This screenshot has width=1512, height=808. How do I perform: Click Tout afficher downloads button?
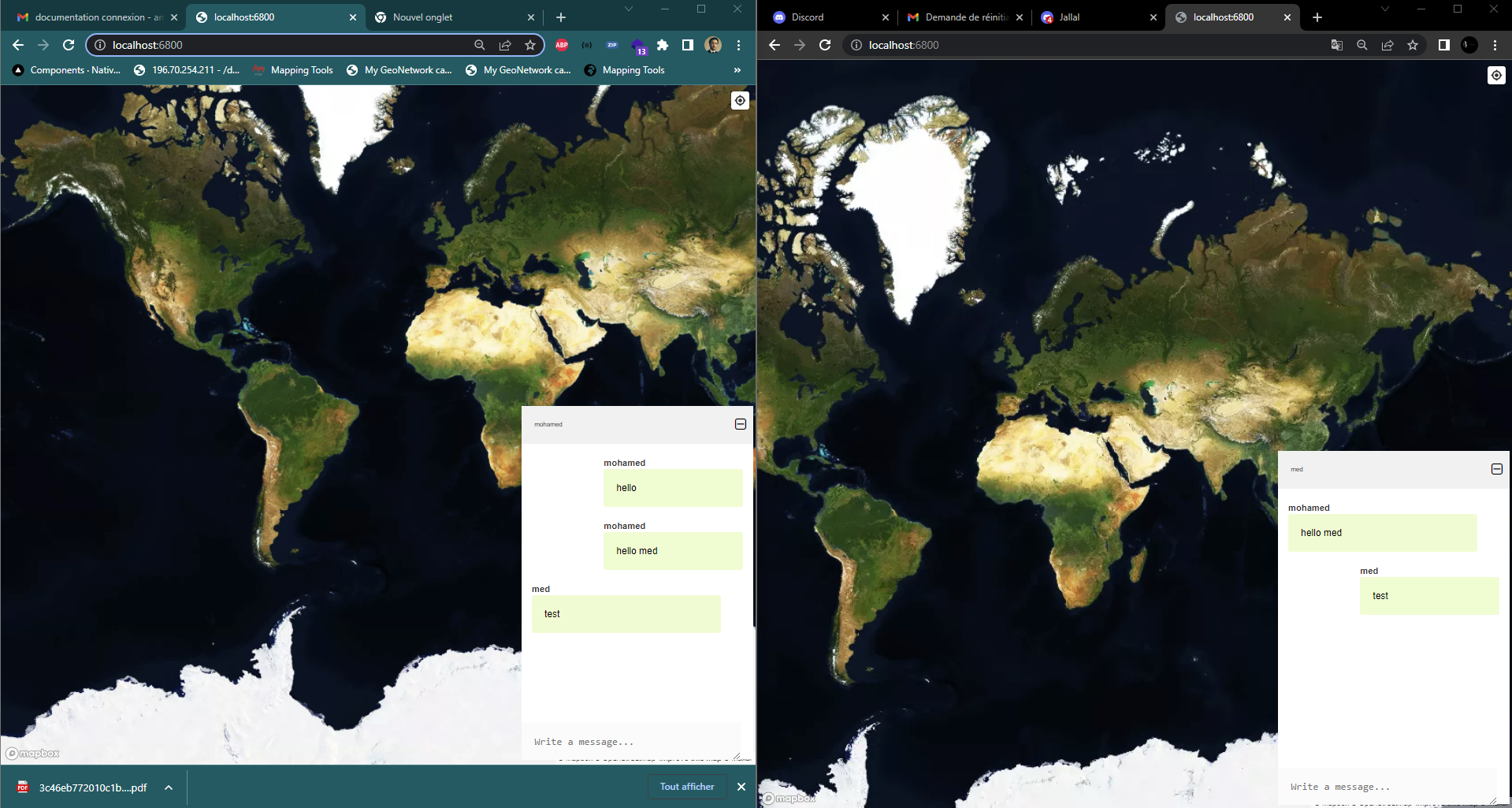(687, 787)
